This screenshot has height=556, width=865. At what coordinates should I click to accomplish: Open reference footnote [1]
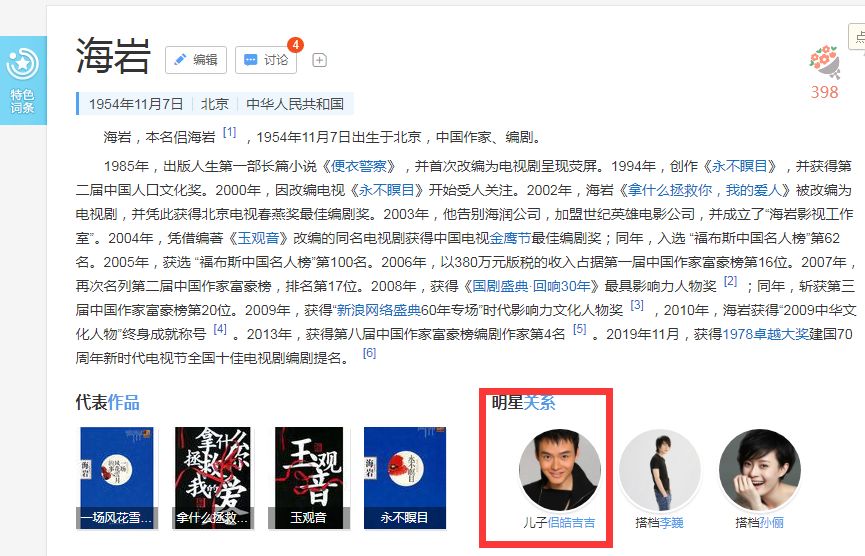[x=229, y=132]
